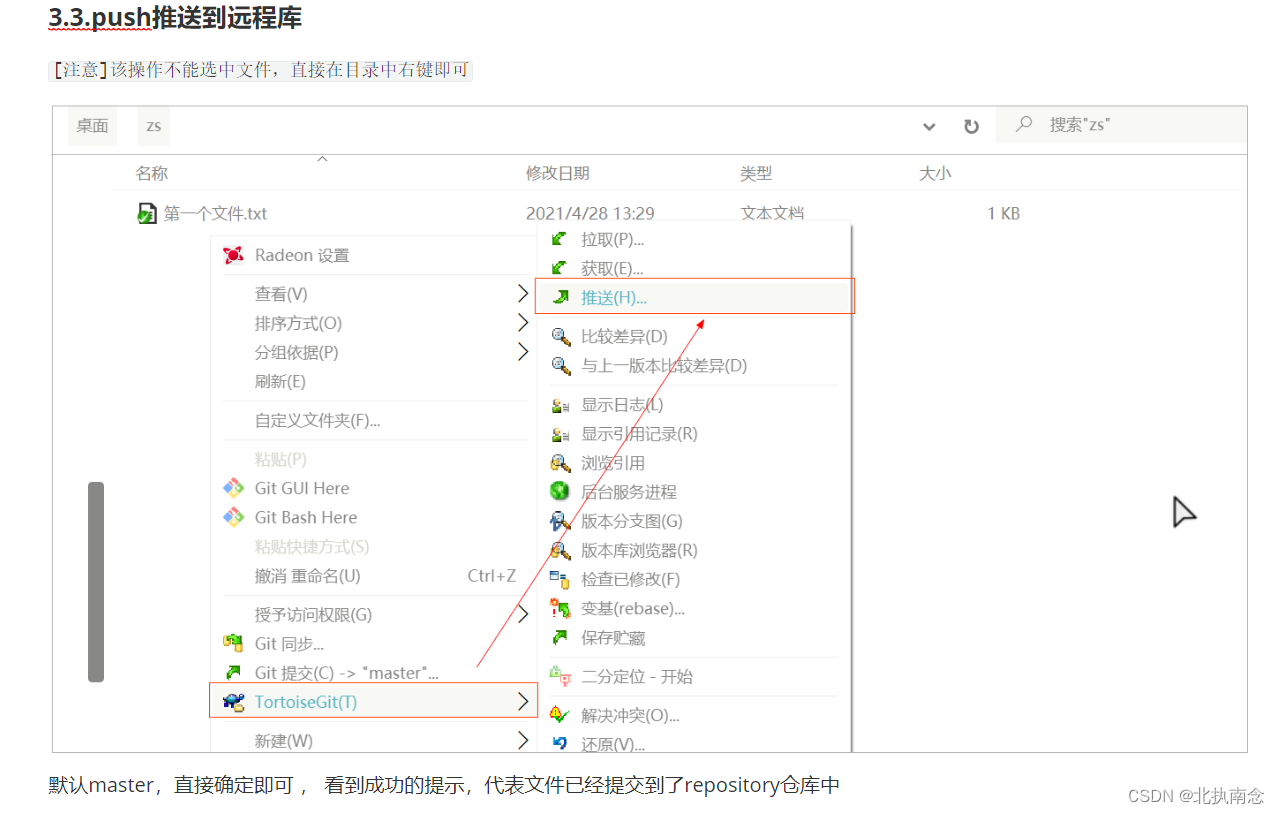Image resolution: width=1280 pixels, height=814 pixels.
Task: Click the TortoiseGit turtle icon
Action: pyautogui.click(x=233, y=702)
